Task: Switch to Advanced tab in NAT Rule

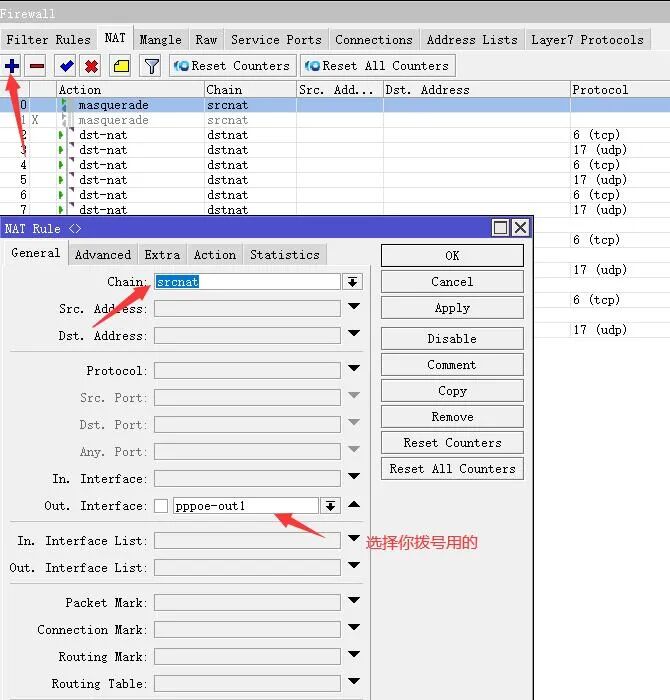Action: click(x=103, y=255)
